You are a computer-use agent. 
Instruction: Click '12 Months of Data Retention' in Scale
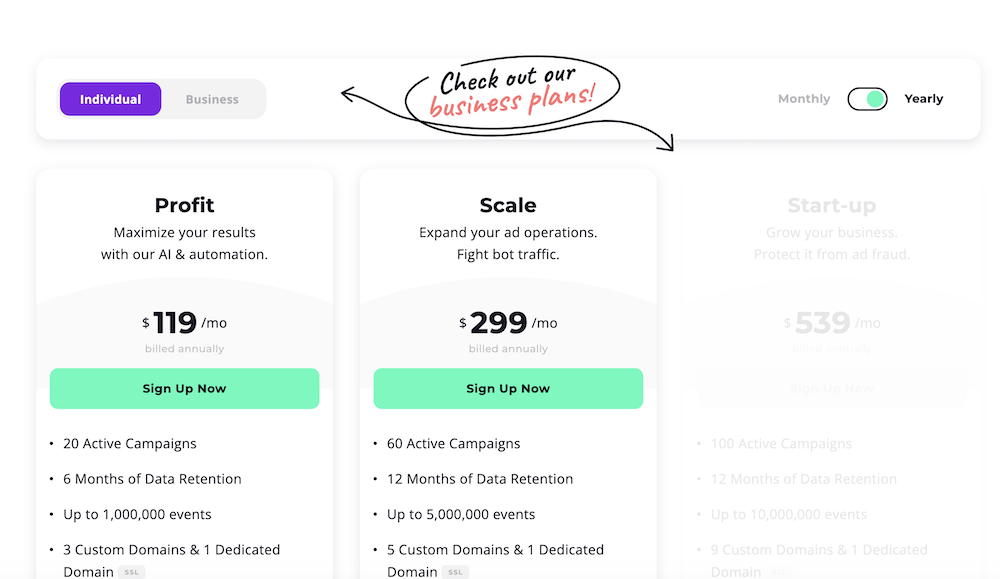coord(480,479)
